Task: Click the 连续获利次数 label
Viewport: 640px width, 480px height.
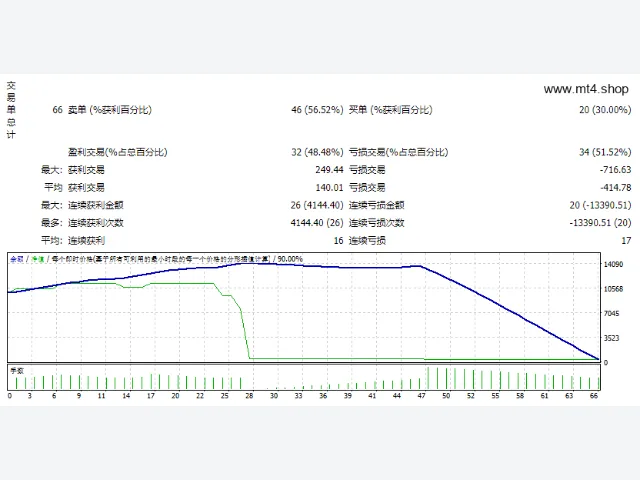Action: coord(95,223)
